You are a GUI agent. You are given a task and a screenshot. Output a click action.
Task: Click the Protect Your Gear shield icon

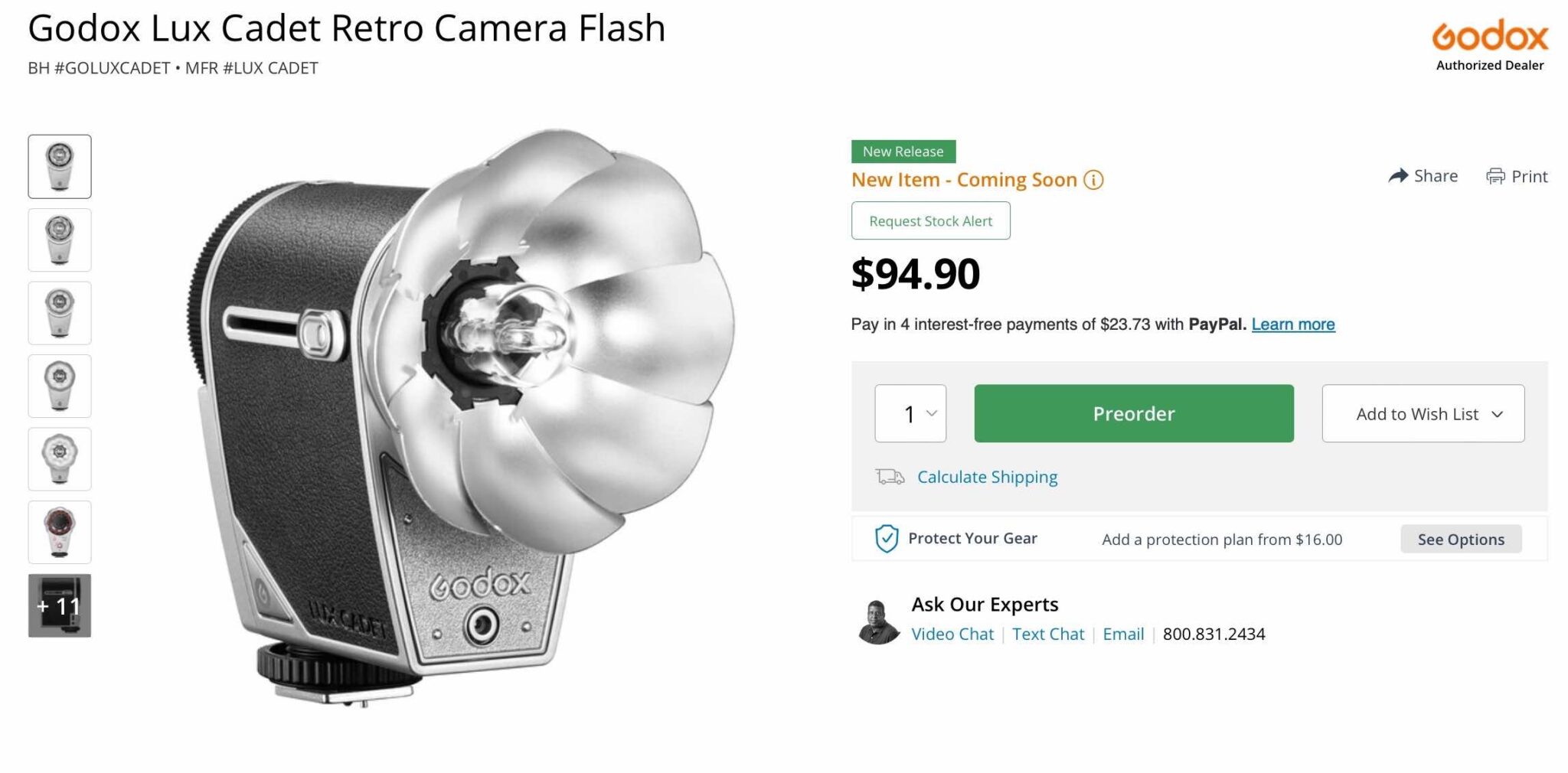coord(886,538)
